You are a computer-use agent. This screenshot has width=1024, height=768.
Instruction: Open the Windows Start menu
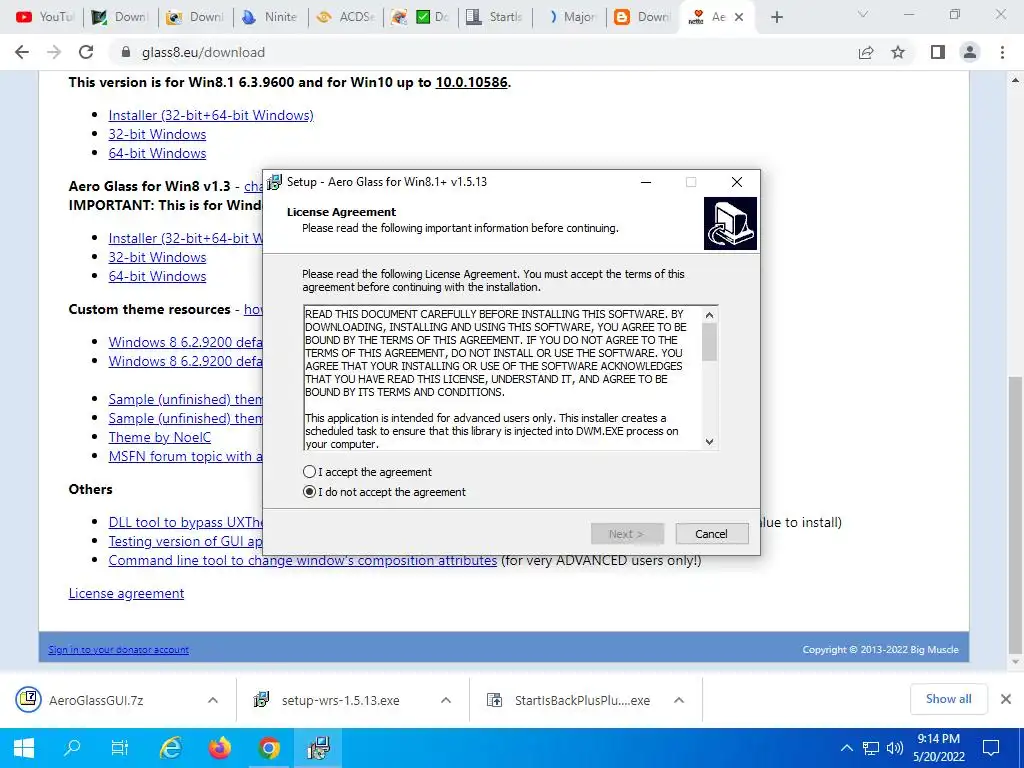point(24,748)
